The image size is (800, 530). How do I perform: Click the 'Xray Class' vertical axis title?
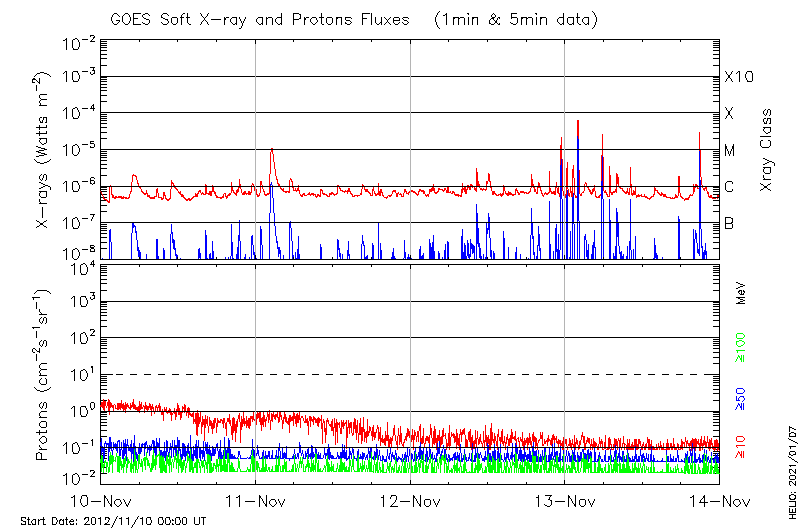767,150
